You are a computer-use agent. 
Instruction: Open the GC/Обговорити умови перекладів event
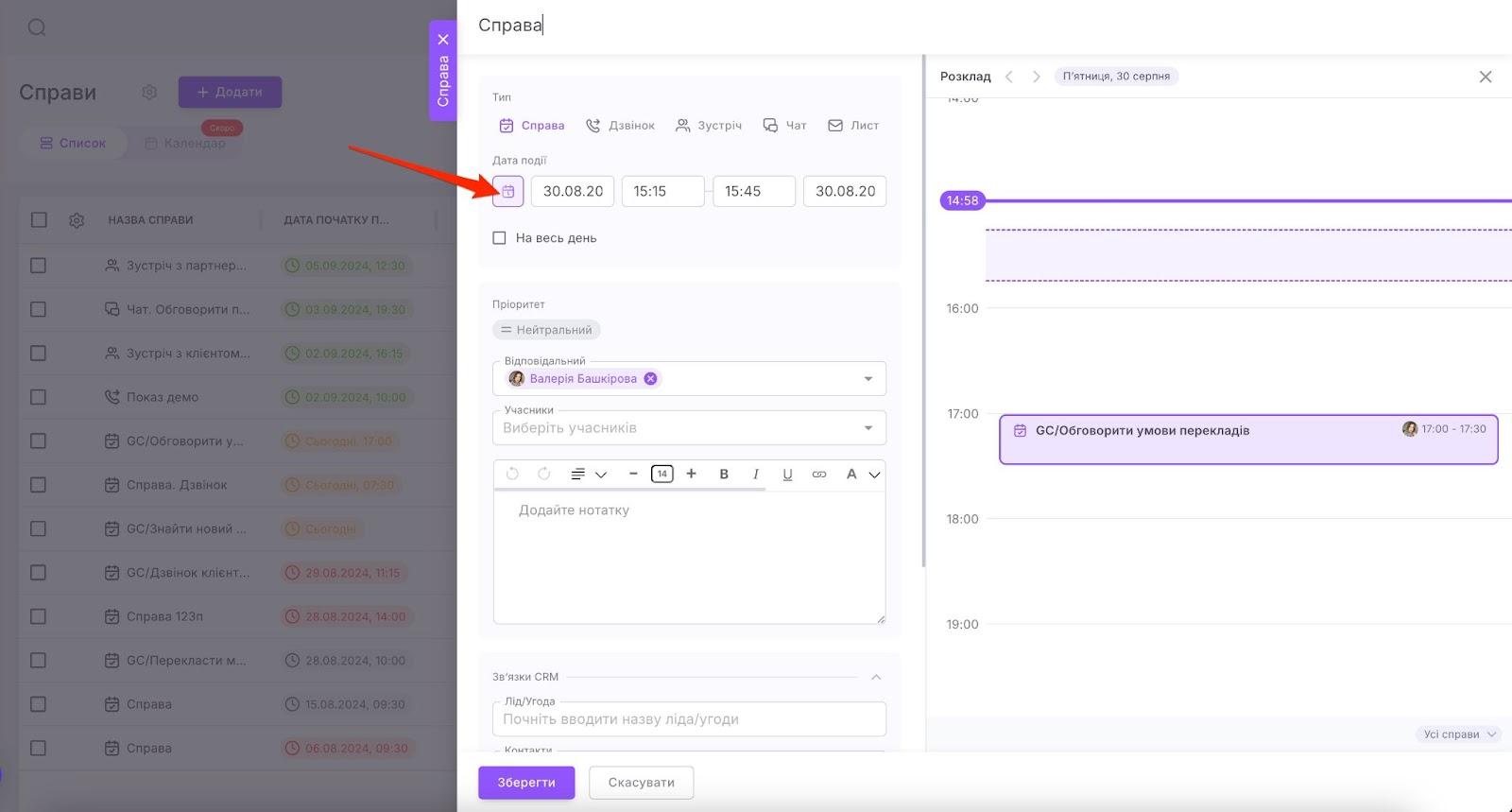(x=1248, y=440)
